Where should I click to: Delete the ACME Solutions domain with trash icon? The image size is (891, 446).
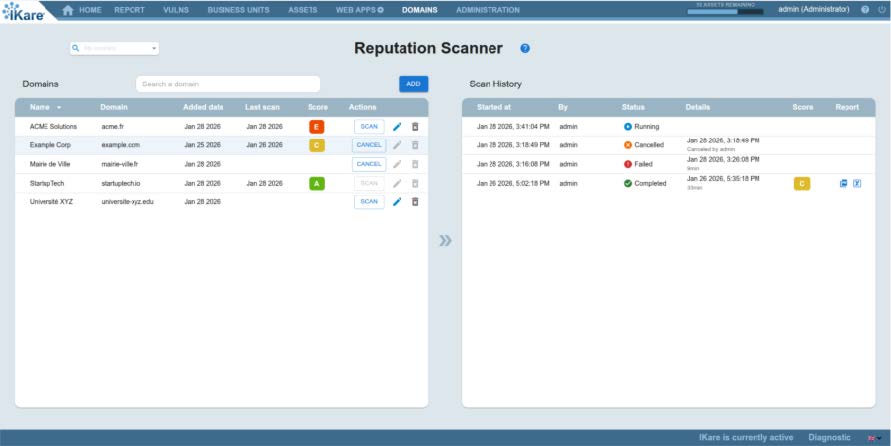tap(415, 127)
